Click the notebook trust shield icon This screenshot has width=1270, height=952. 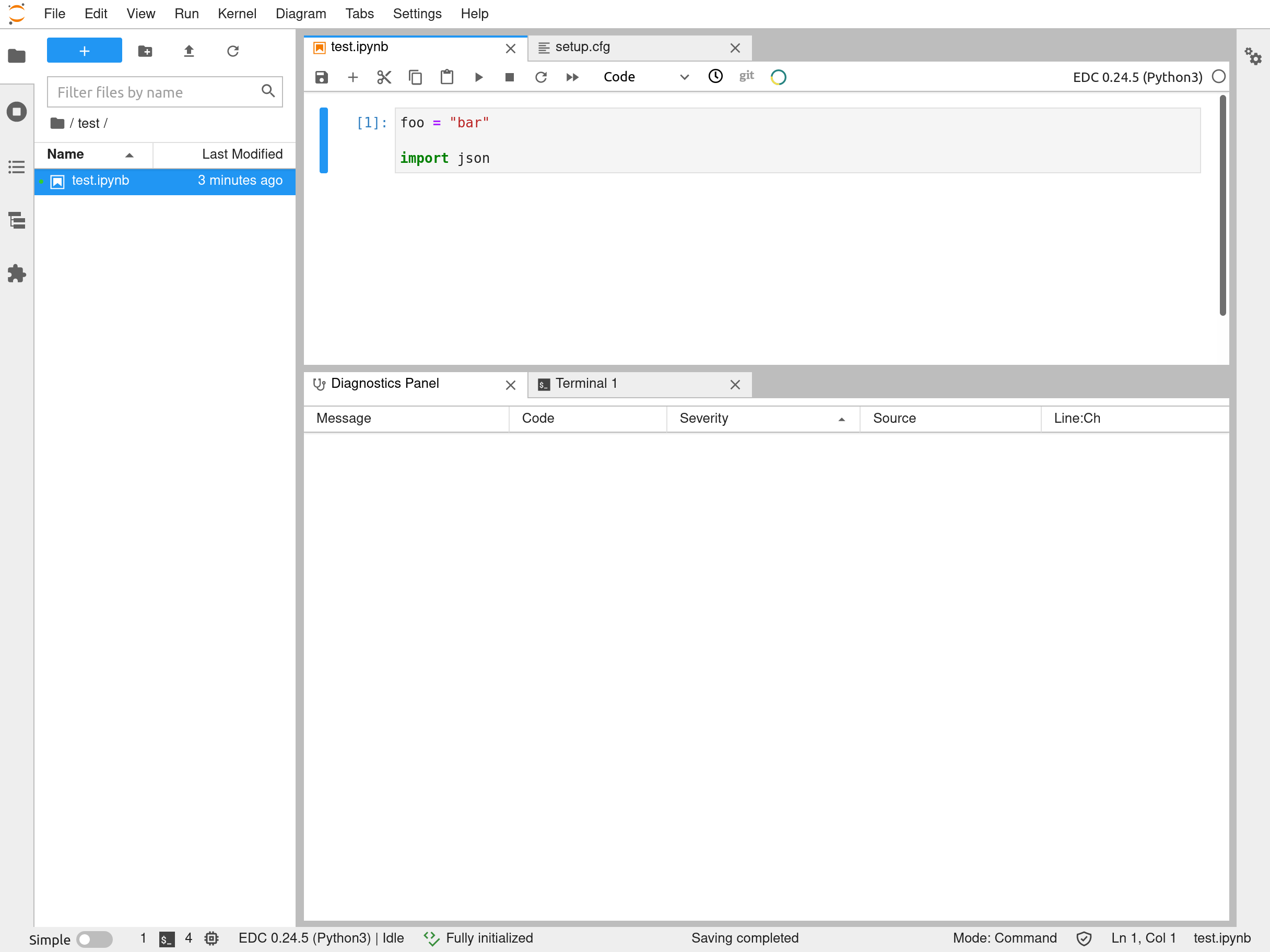click(x=1084, y=938)
